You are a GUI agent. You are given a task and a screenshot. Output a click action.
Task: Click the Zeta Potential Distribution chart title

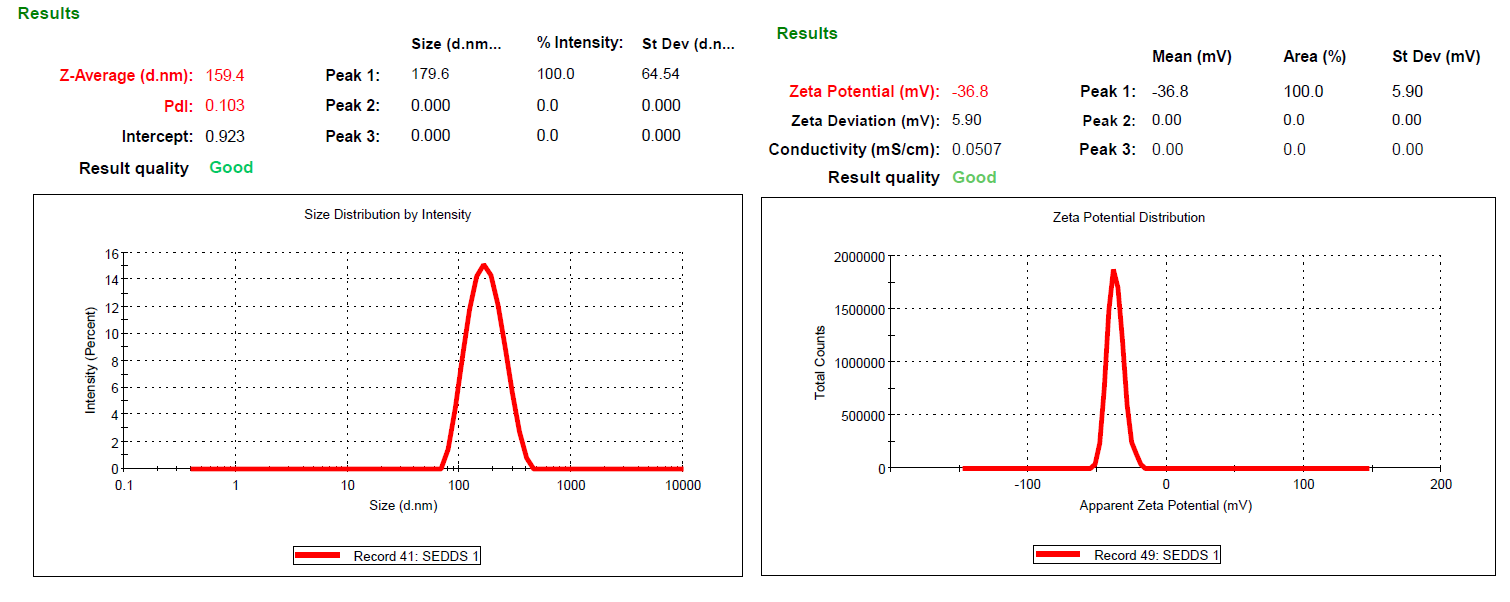coord(1129,217)
